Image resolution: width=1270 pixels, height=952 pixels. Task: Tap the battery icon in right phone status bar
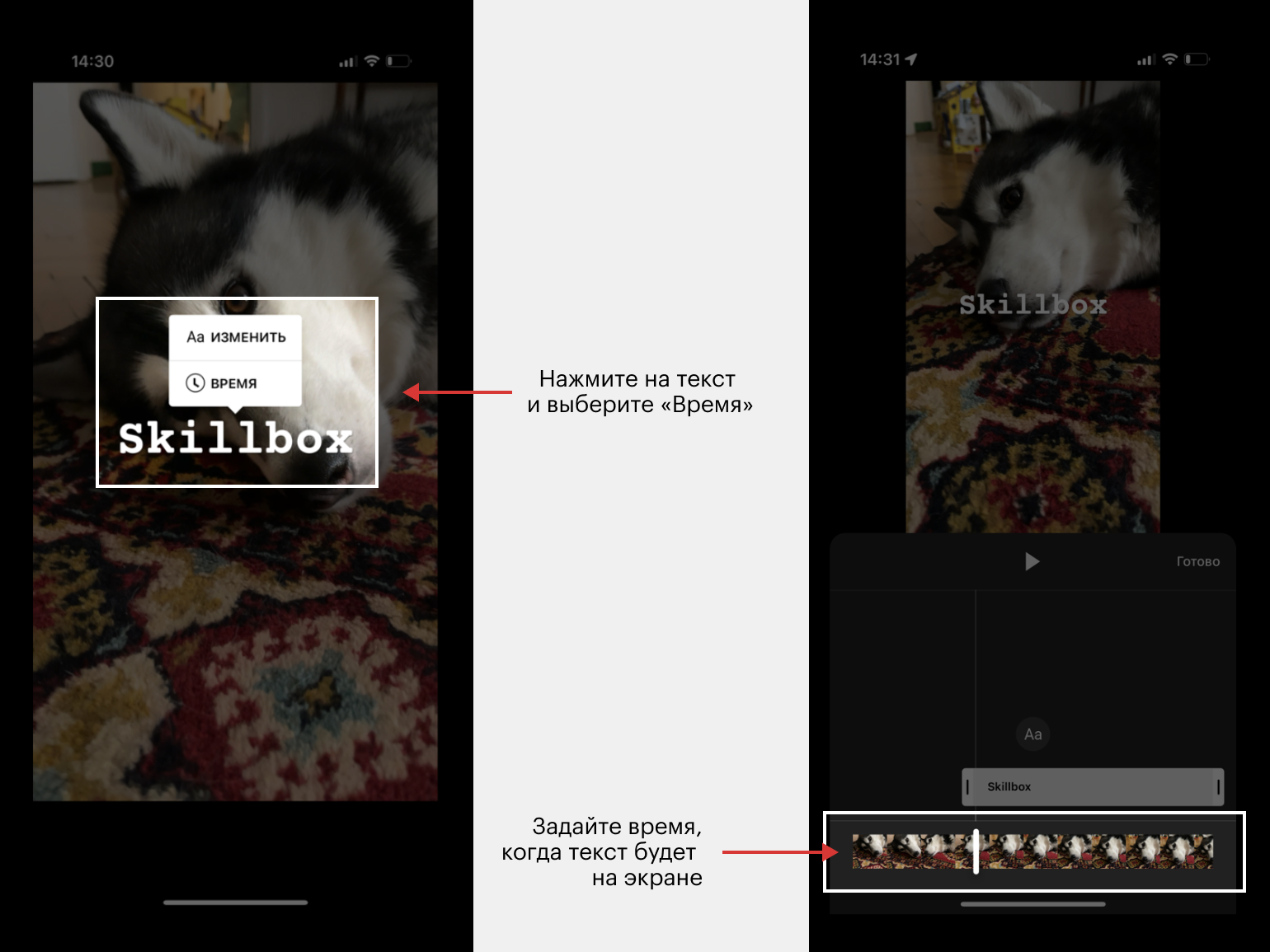pyautogui.click(x=1197, y=59)
